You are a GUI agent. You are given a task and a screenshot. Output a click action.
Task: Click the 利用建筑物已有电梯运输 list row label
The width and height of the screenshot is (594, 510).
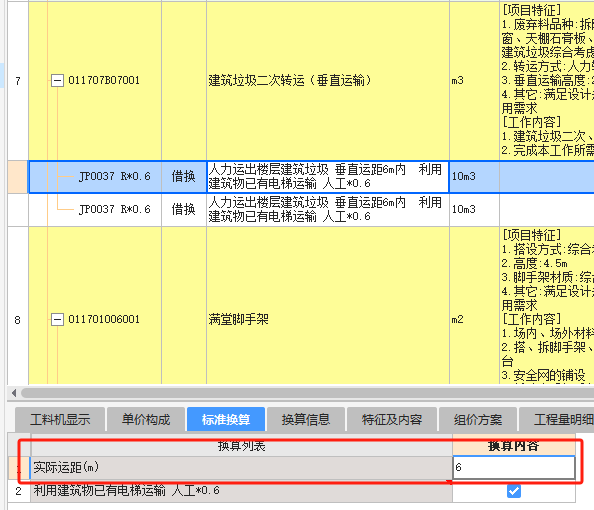[241, 491]
